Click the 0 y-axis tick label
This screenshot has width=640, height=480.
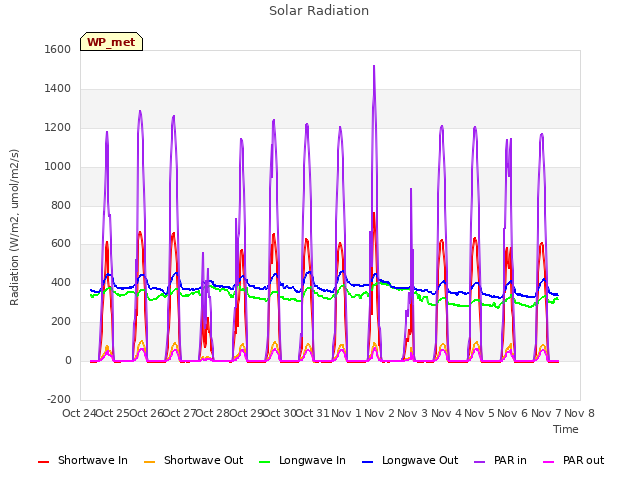coord(68,360)
